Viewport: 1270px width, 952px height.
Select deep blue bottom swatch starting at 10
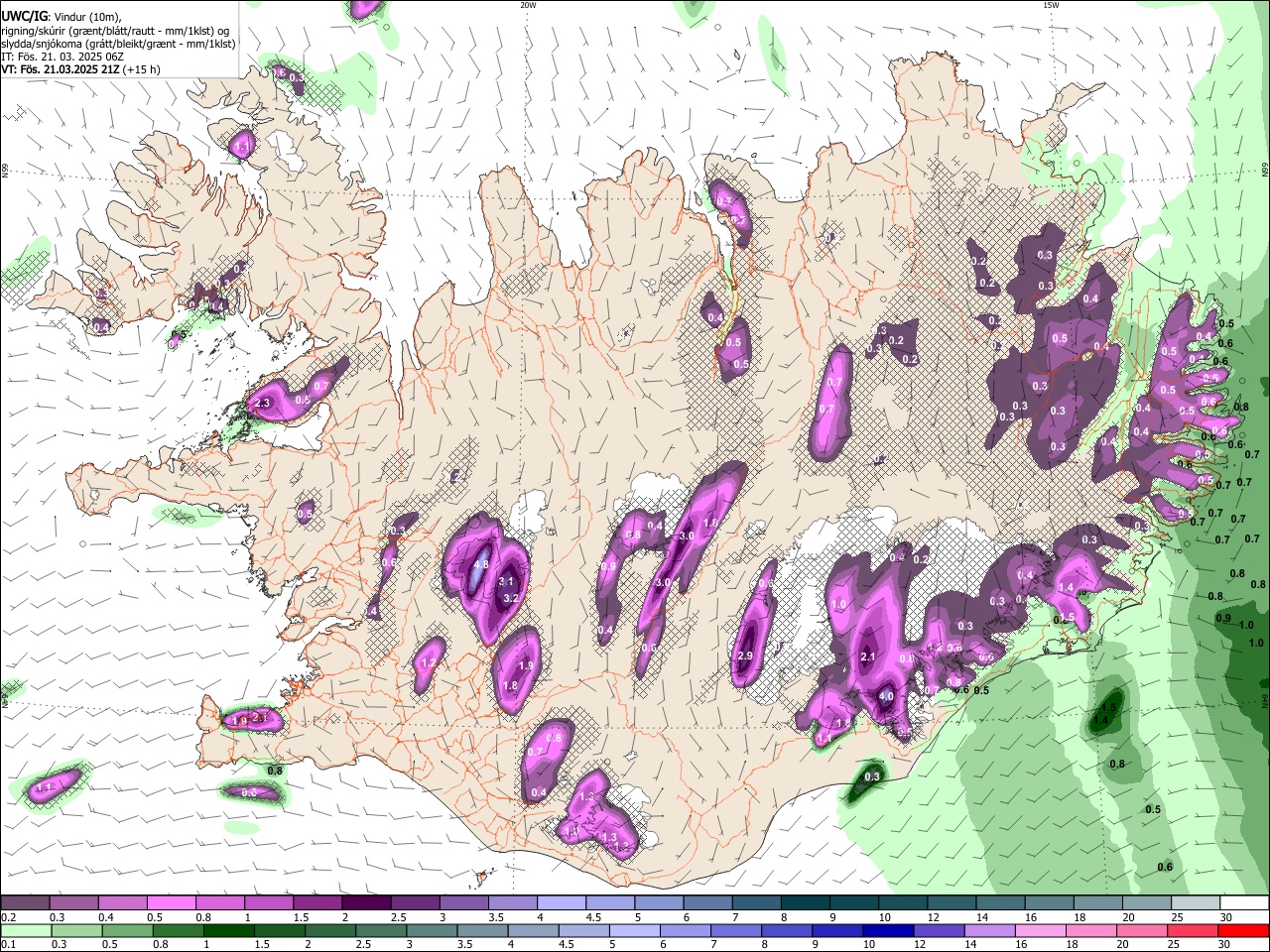[x=887, y=930]
